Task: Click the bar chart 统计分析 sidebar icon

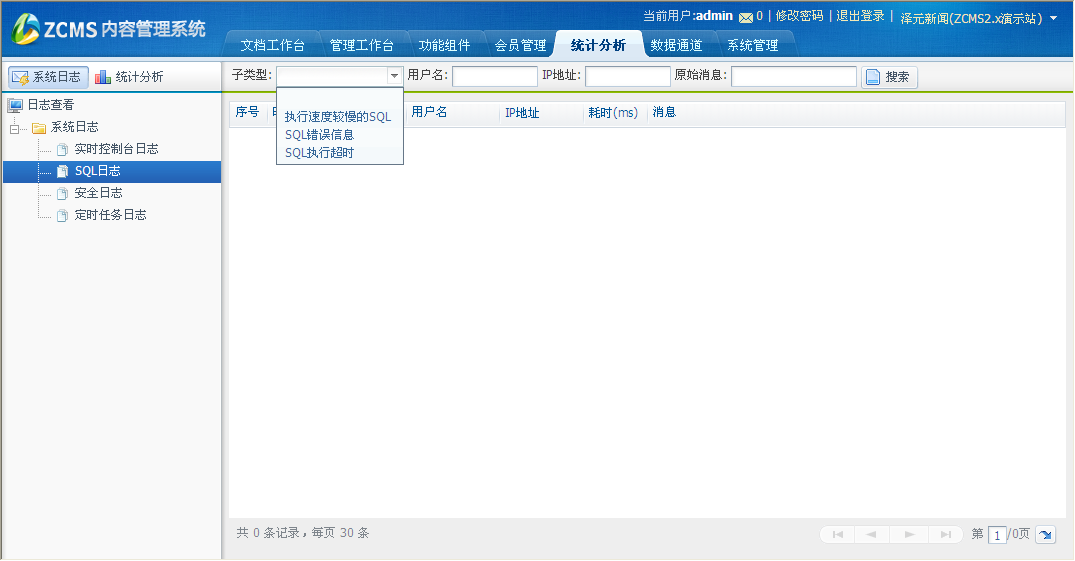Action: point(103,77)
